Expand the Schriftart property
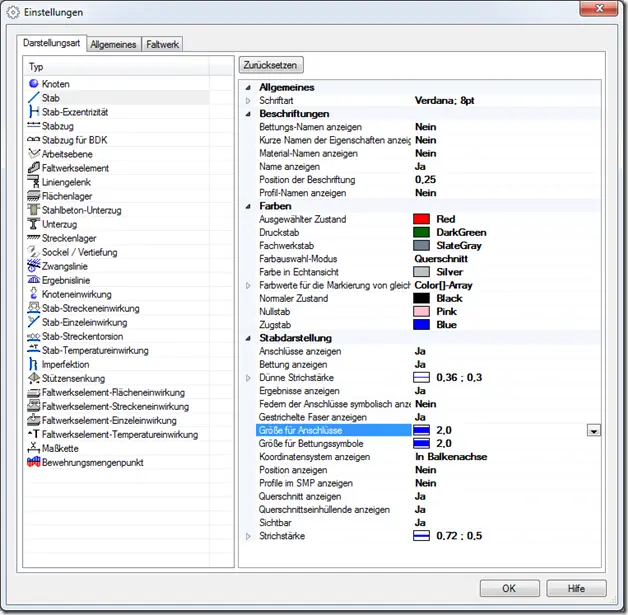 (x=248, y=101)
